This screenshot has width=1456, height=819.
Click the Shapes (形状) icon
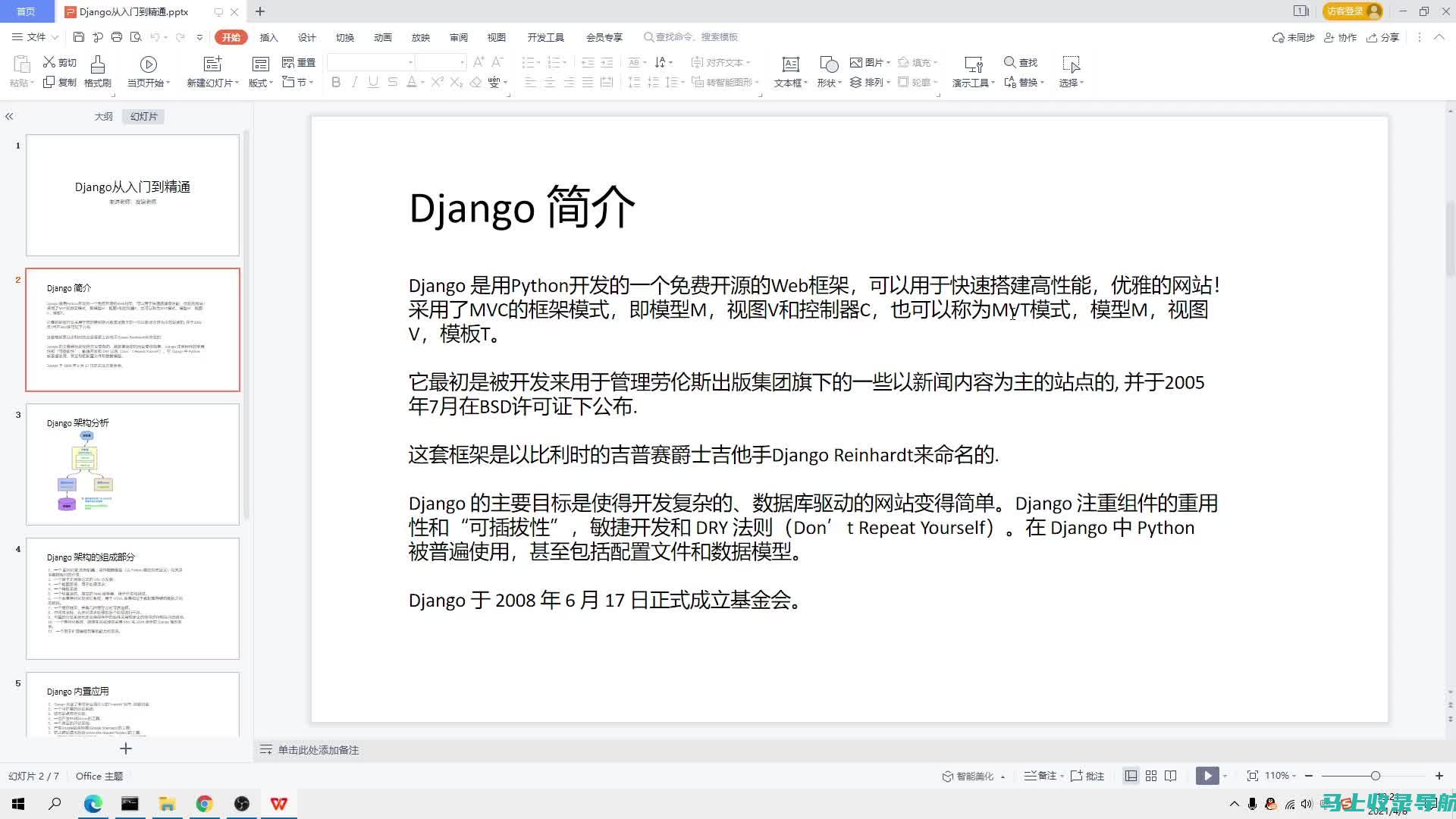(829, 64)
